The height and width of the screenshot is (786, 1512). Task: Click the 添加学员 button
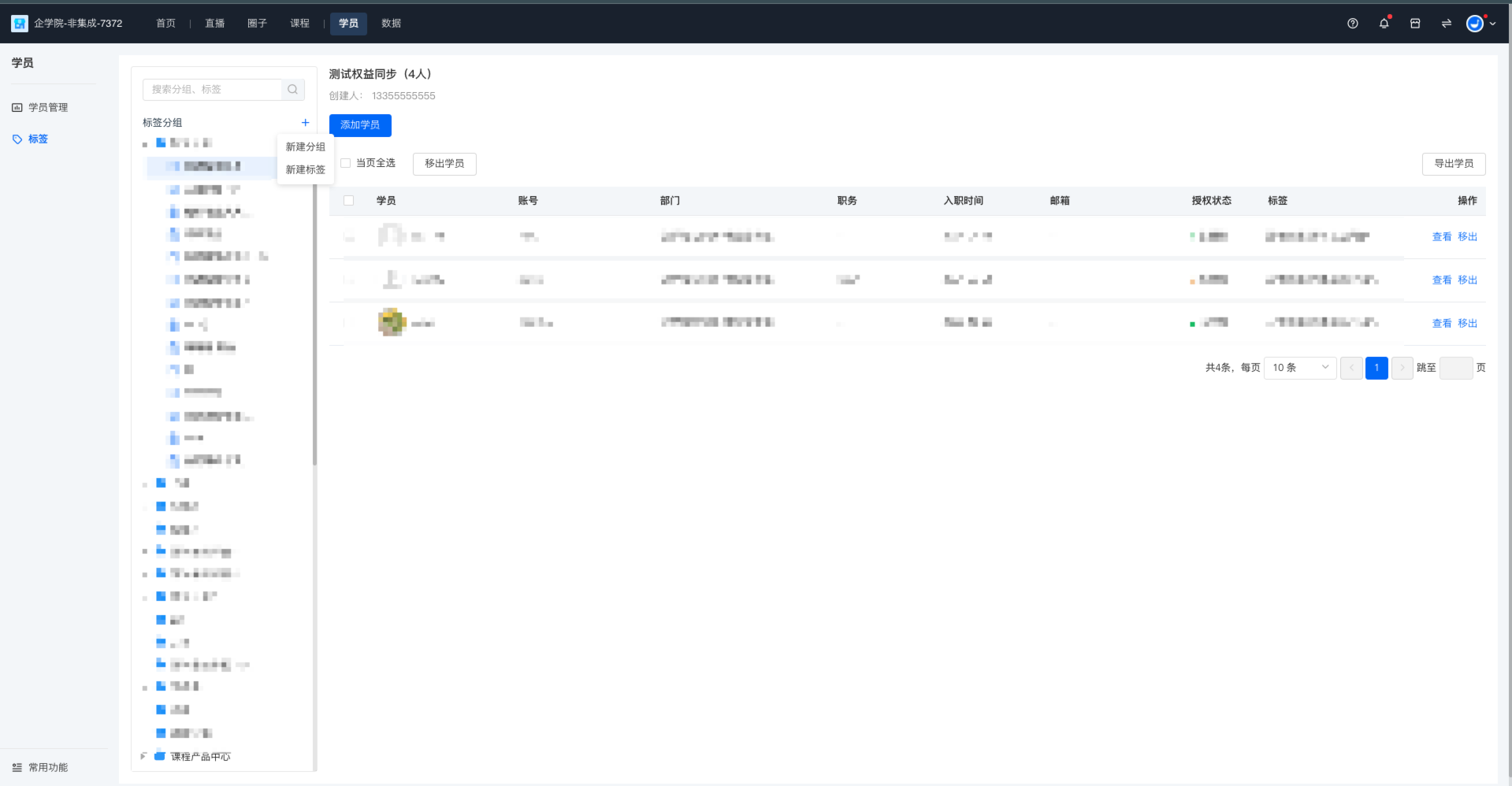coord(360,125)
